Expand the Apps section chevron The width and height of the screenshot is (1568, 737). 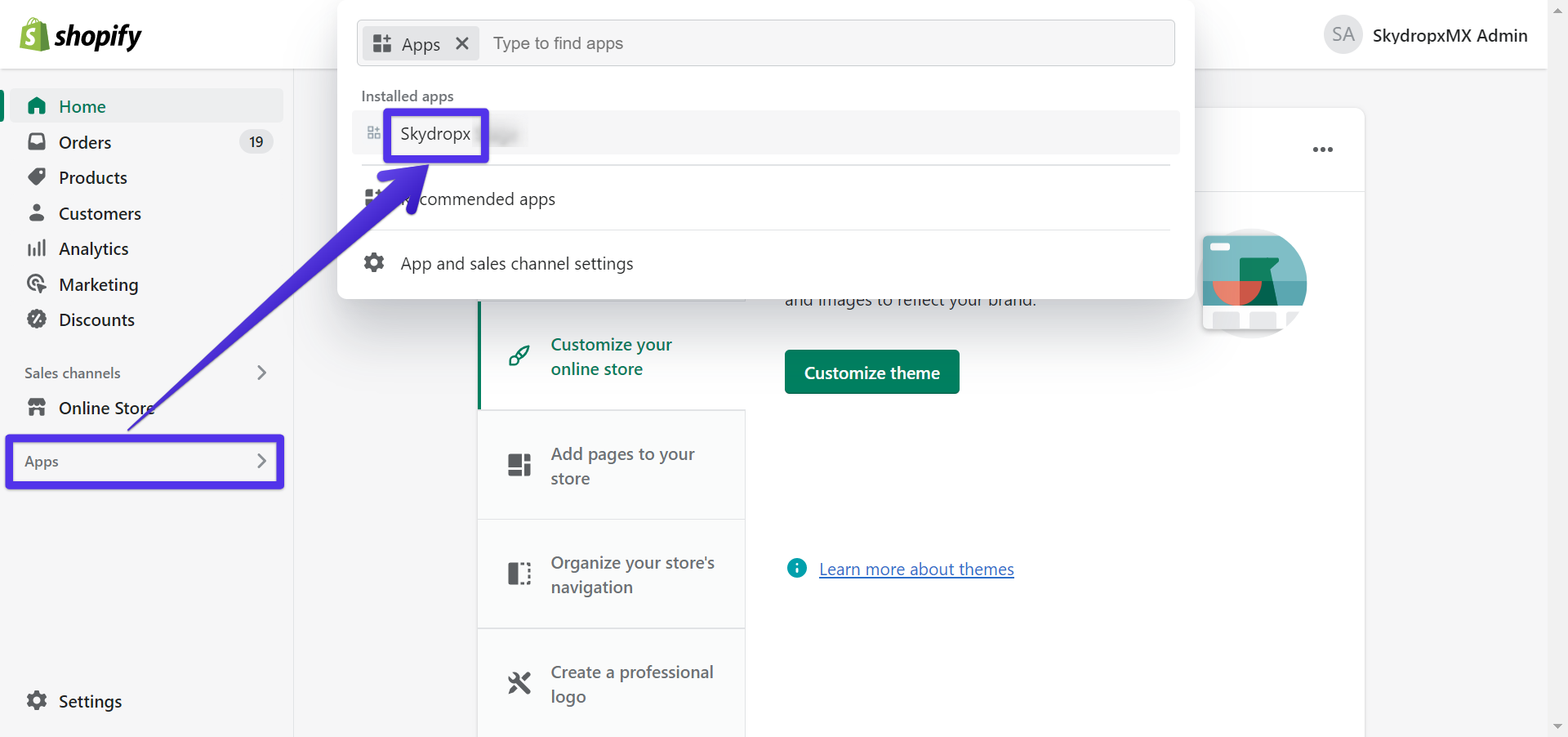pyautogui.click(x=261, y=461)
